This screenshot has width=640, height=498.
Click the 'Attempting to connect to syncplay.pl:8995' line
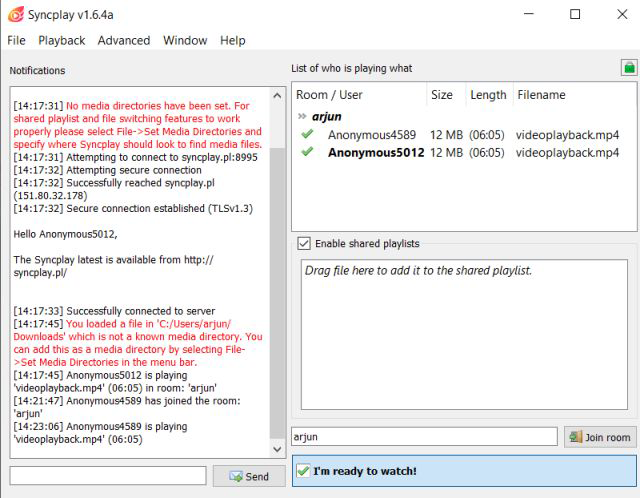click(x=136, y=157)
